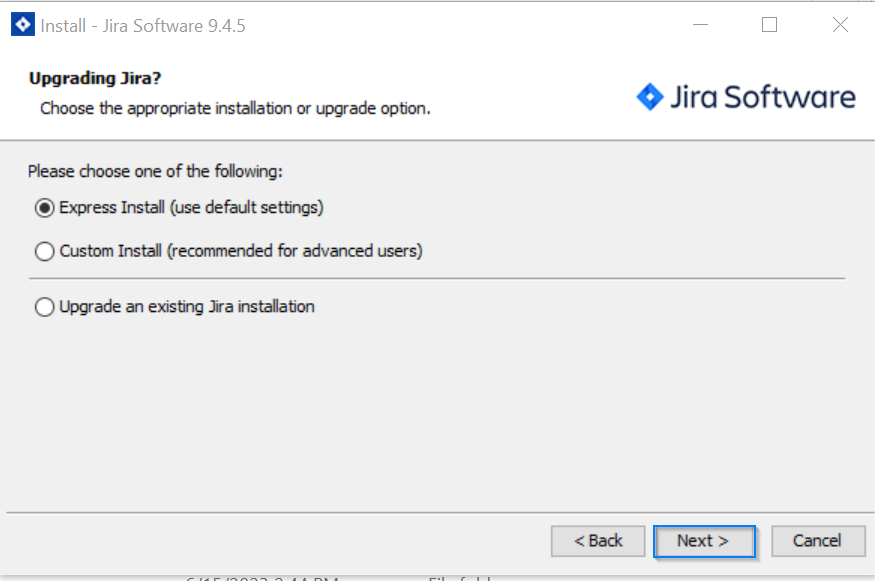Click the Jira Software diamond logo
875x581 pixels.
(650, 97)
